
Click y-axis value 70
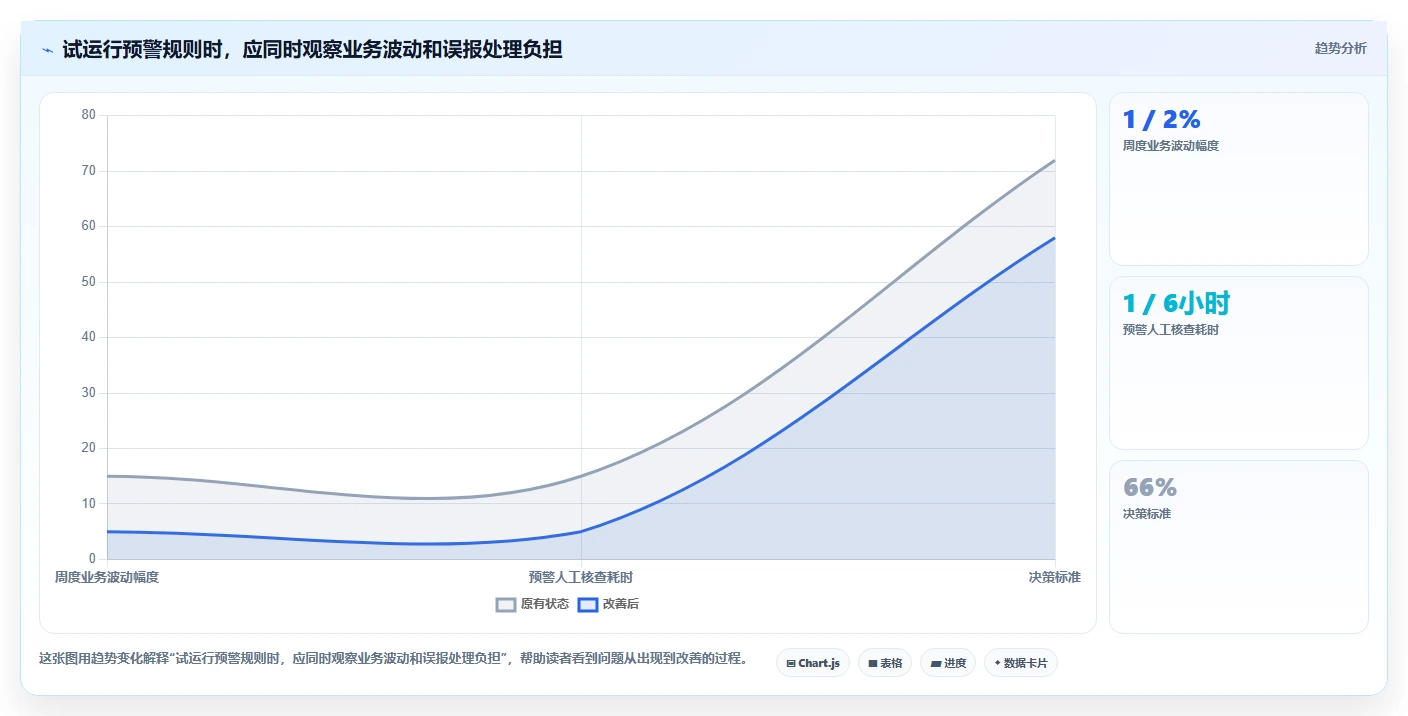pyautogui.click(x=89, y=171)
